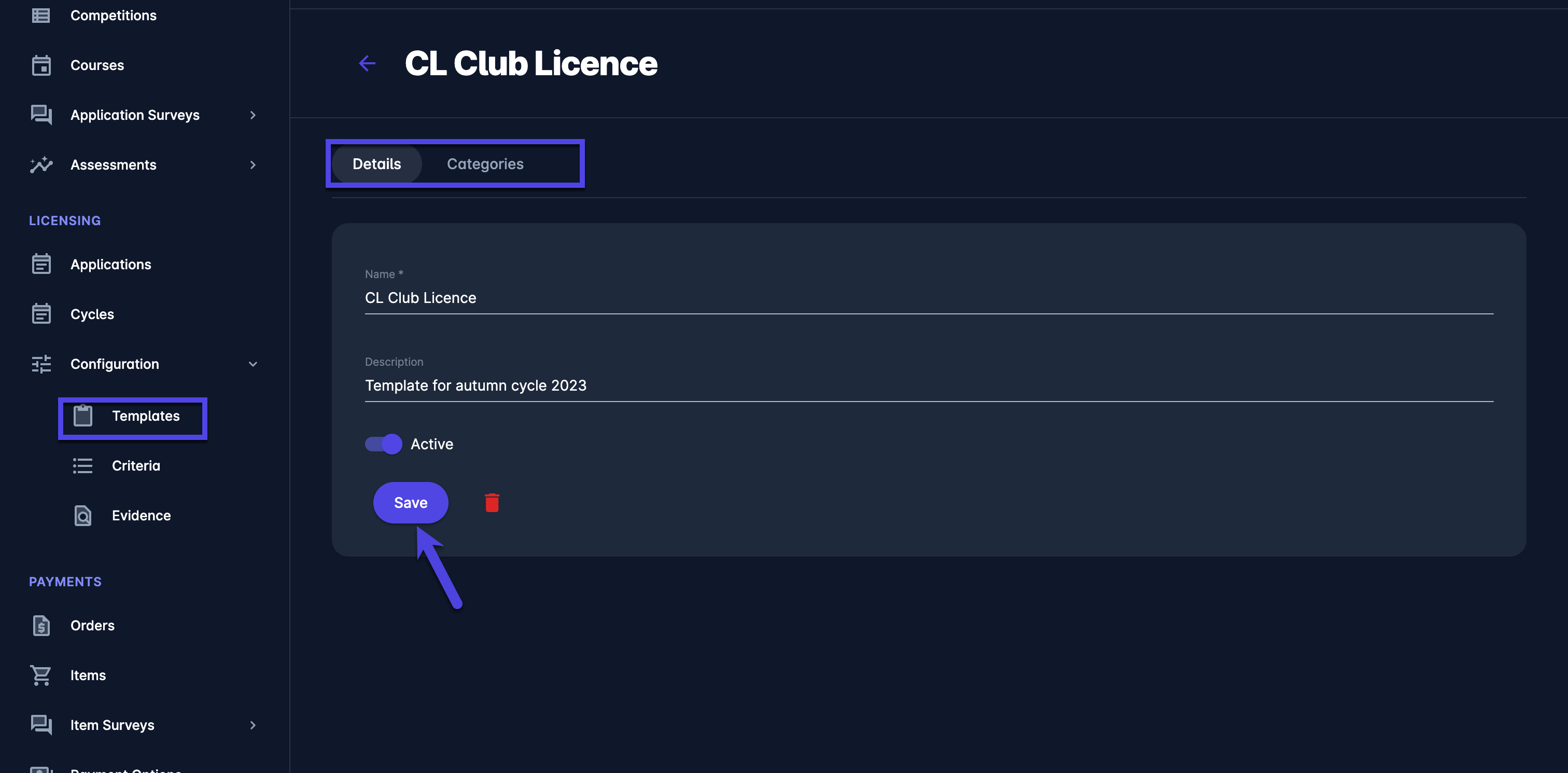This screenshot has width=1568, height=773.
Task: Collapse the Configuration section
Action: (253, 364)
